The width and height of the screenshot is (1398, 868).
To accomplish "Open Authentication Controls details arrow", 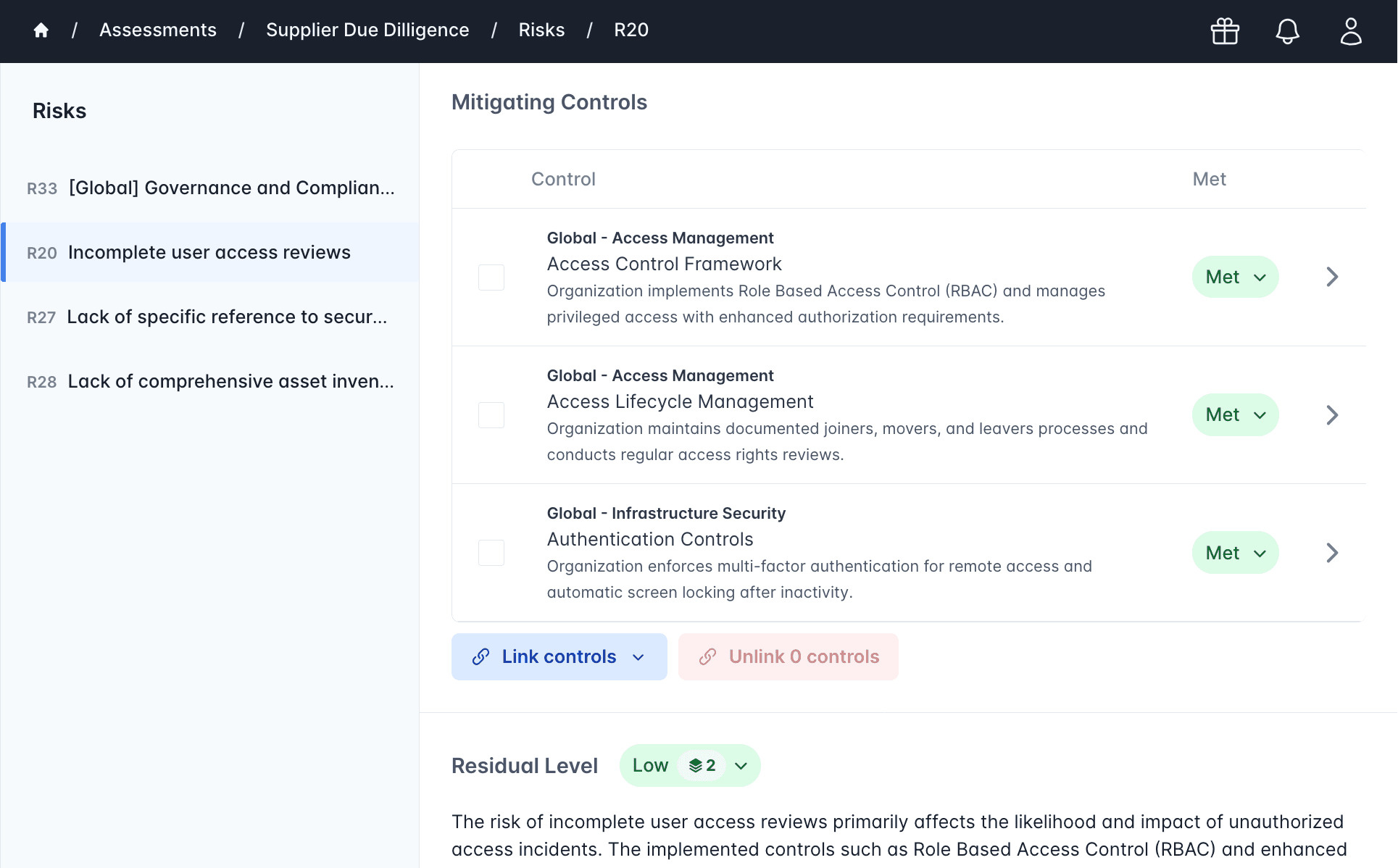I will 1331,553.
